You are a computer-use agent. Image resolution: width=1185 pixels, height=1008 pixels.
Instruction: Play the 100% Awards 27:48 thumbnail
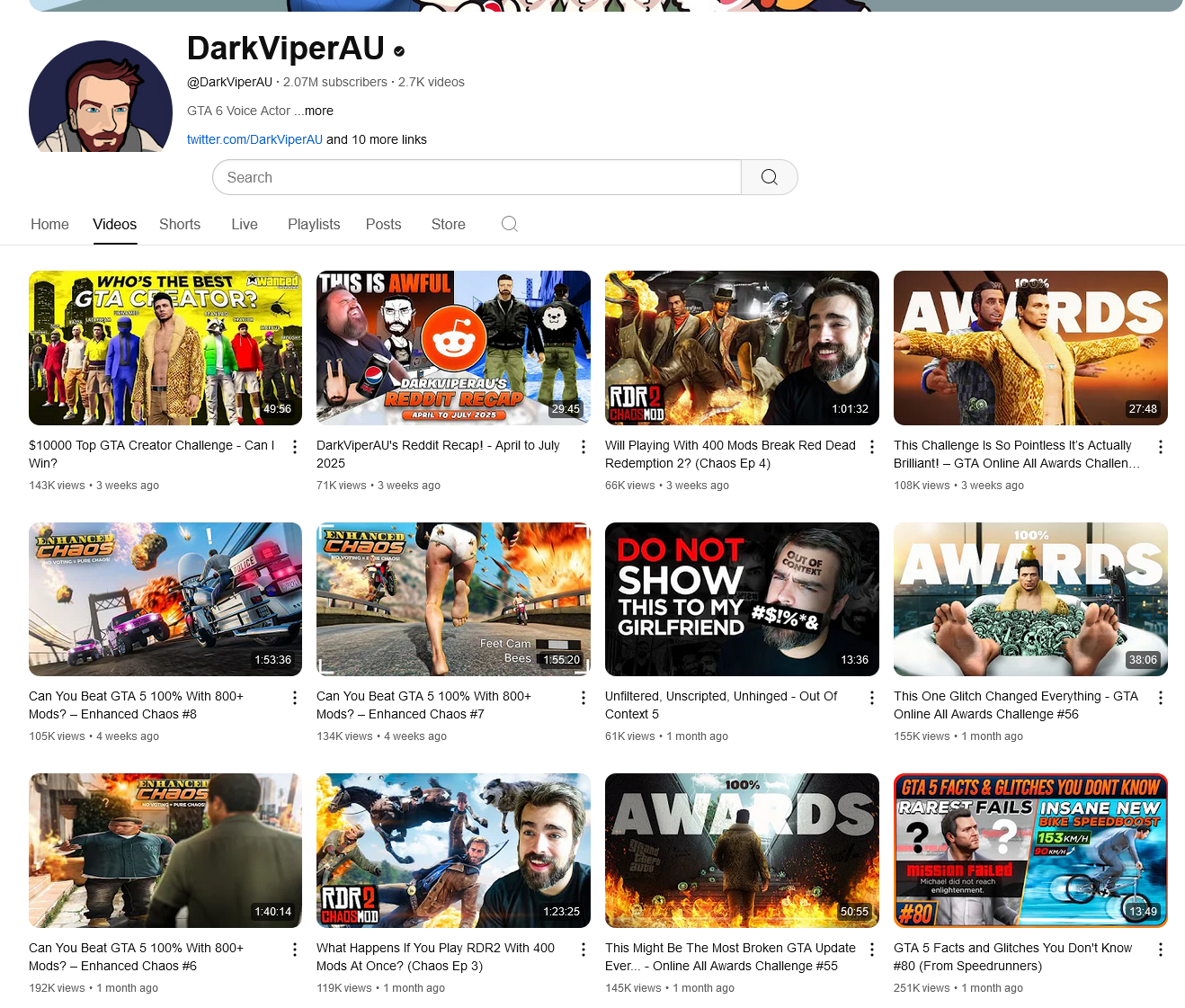(1030, 348)
